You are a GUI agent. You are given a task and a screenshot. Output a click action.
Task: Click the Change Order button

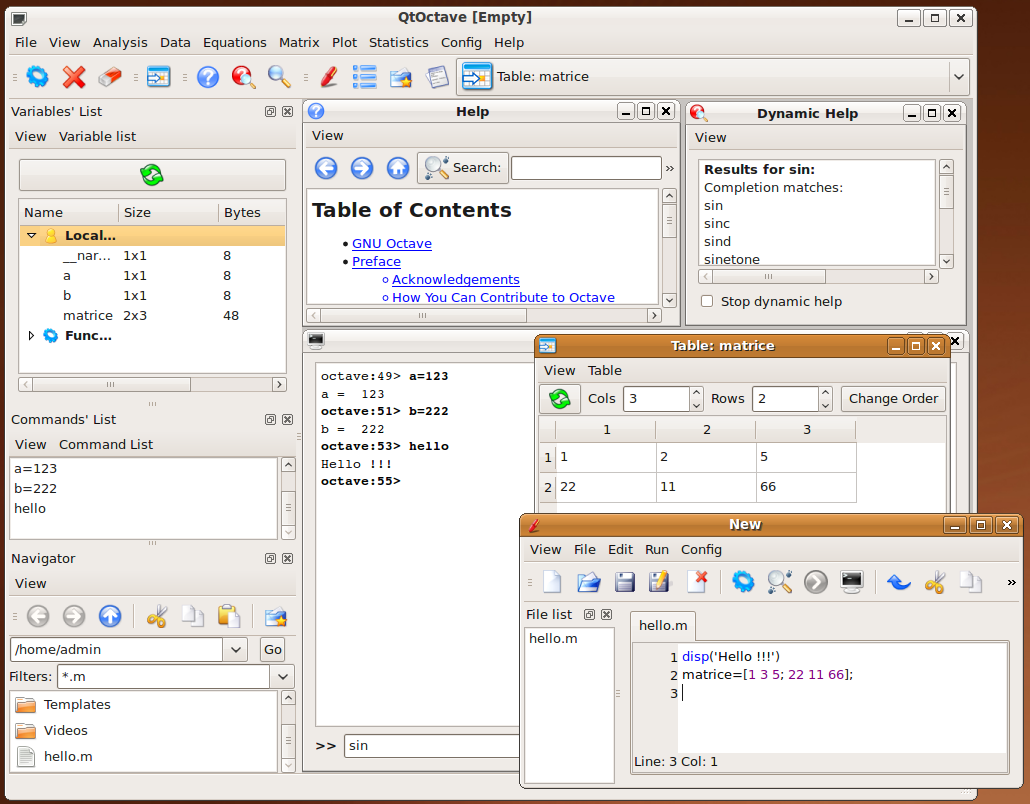[x=893, y=399]
